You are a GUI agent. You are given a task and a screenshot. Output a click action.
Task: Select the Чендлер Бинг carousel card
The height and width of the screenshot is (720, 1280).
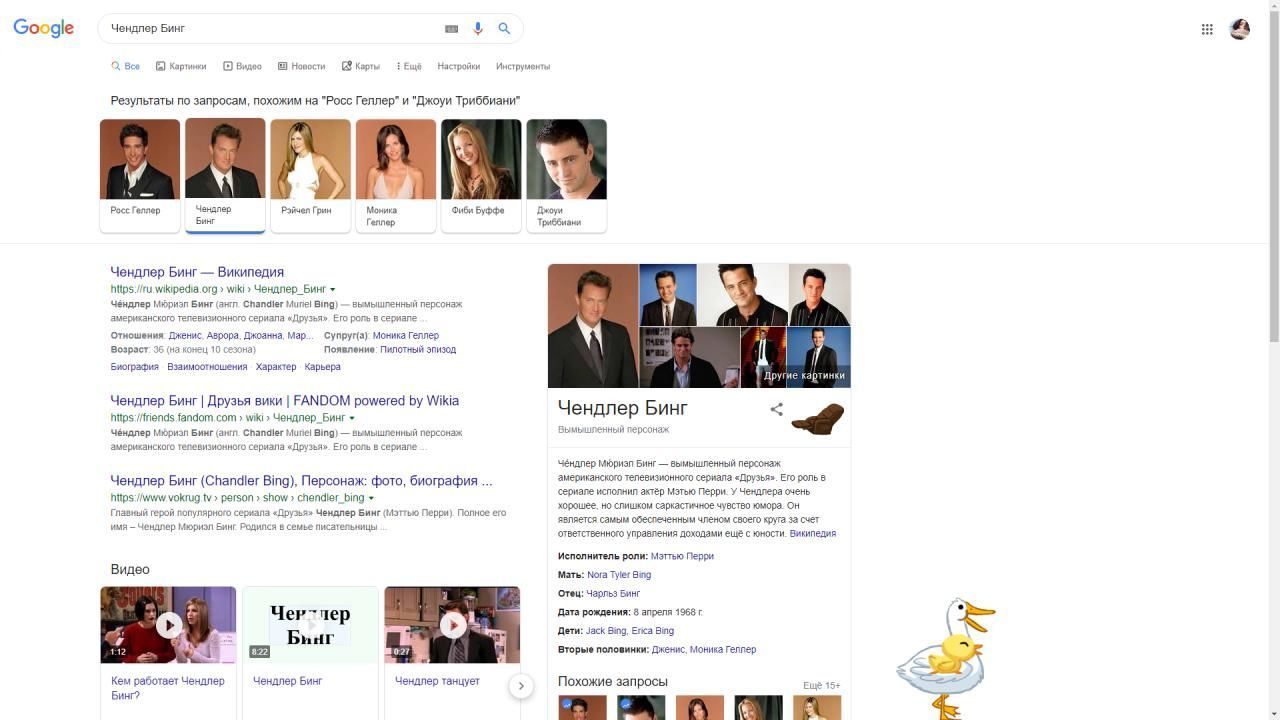point(225,175)
